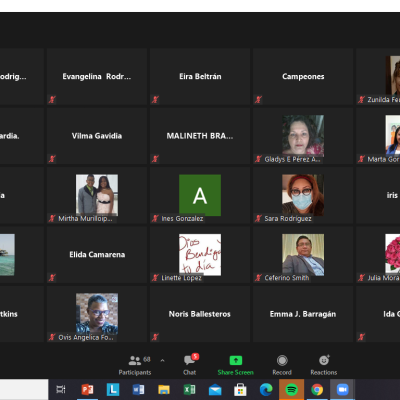
Task: Open the Reactions menu
Action: pos(324,365)
